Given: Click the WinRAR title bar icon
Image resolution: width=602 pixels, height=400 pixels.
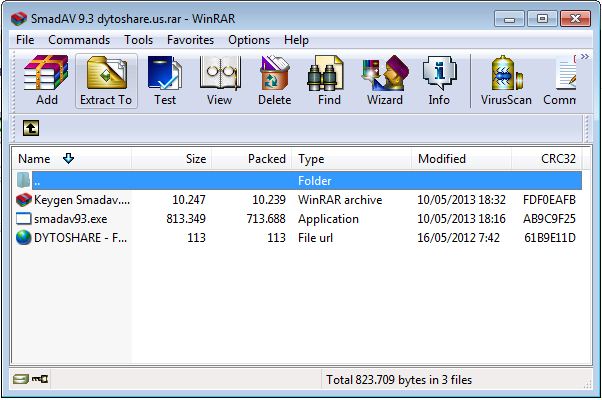Looking at the screenshot, I should point(19,18).
